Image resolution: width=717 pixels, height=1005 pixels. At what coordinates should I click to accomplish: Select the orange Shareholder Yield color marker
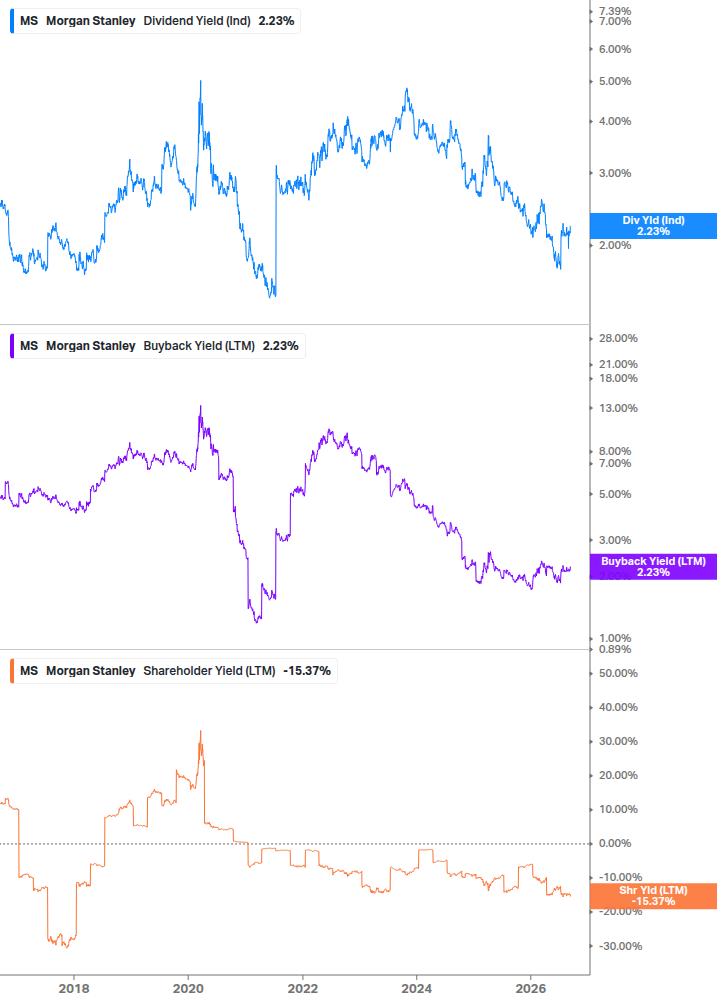12,671
